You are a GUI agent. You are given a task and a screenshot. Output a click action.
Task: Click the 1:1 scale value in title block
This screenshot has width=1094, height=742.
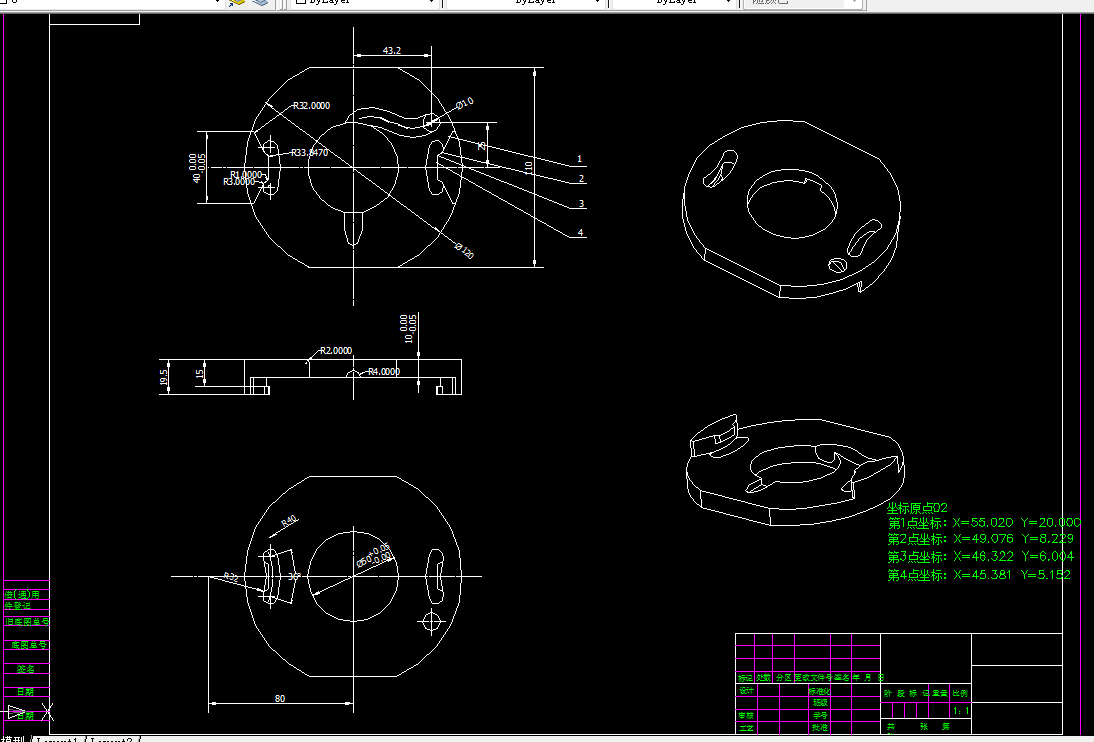pyautogui.click(x=961, y=711)
